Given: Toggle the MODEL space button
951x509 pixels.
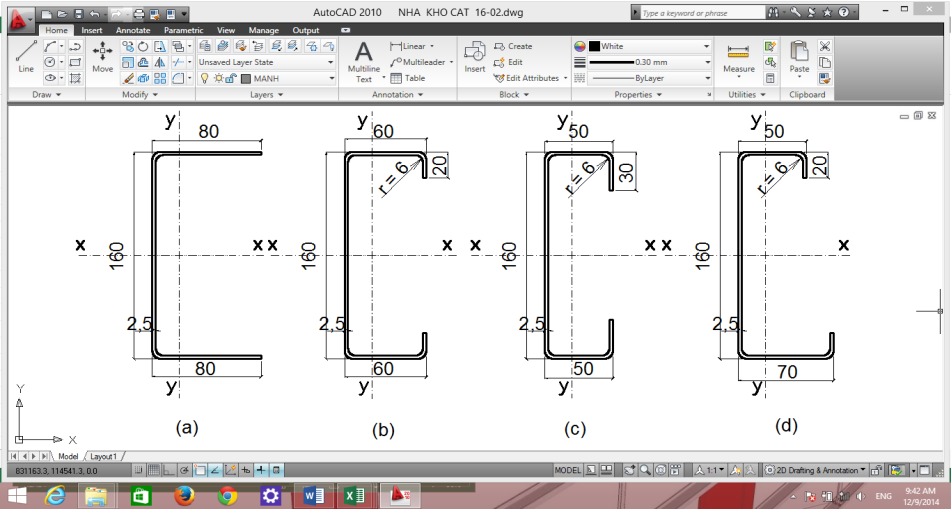Looking at the screenshot, I should pyautogui.click(x=568, y=470).
